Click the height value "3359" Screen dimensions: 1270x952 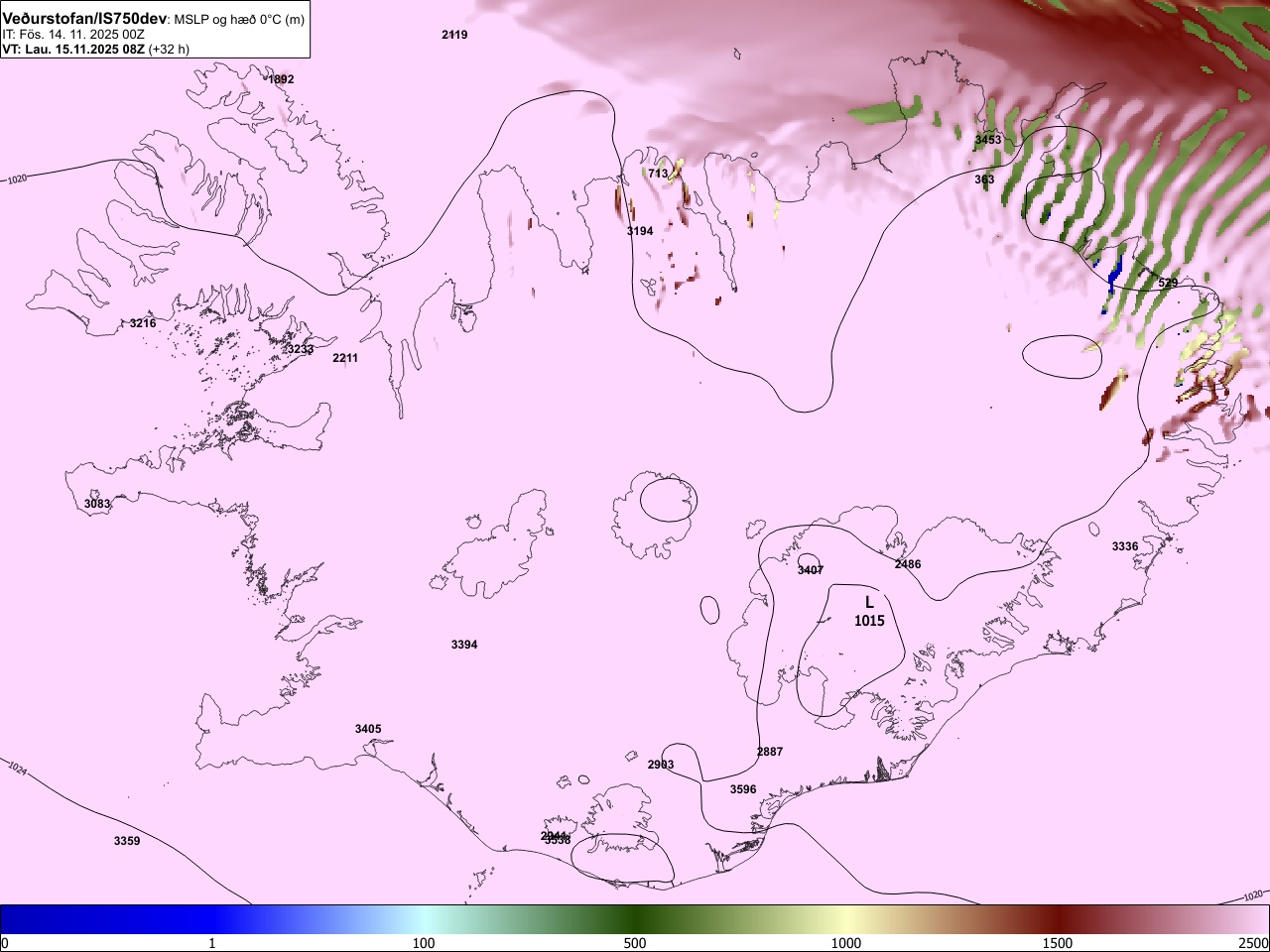pyautogui.click(x=127, y=841)
